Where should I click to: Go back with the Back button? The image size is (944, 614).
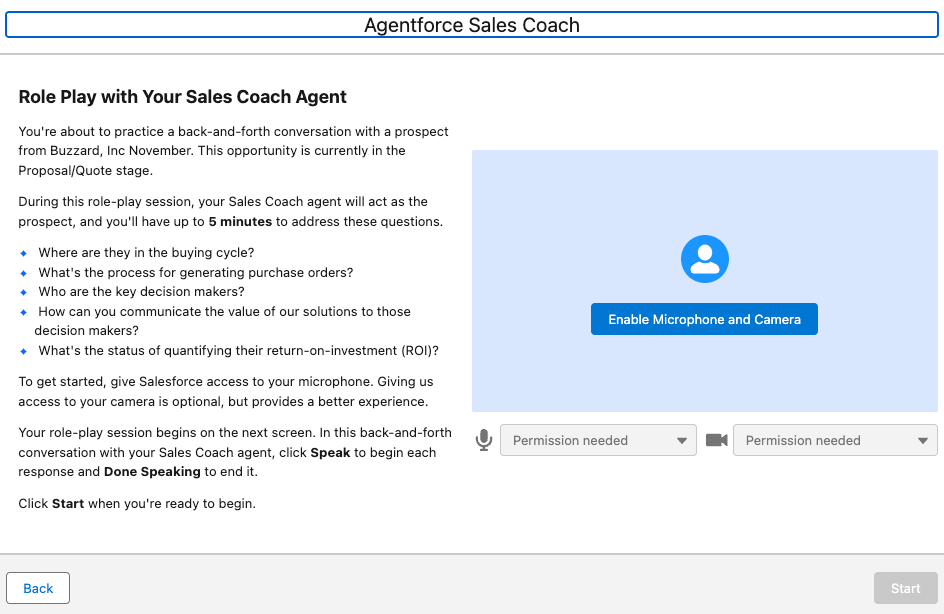click(x=38, y=588)
